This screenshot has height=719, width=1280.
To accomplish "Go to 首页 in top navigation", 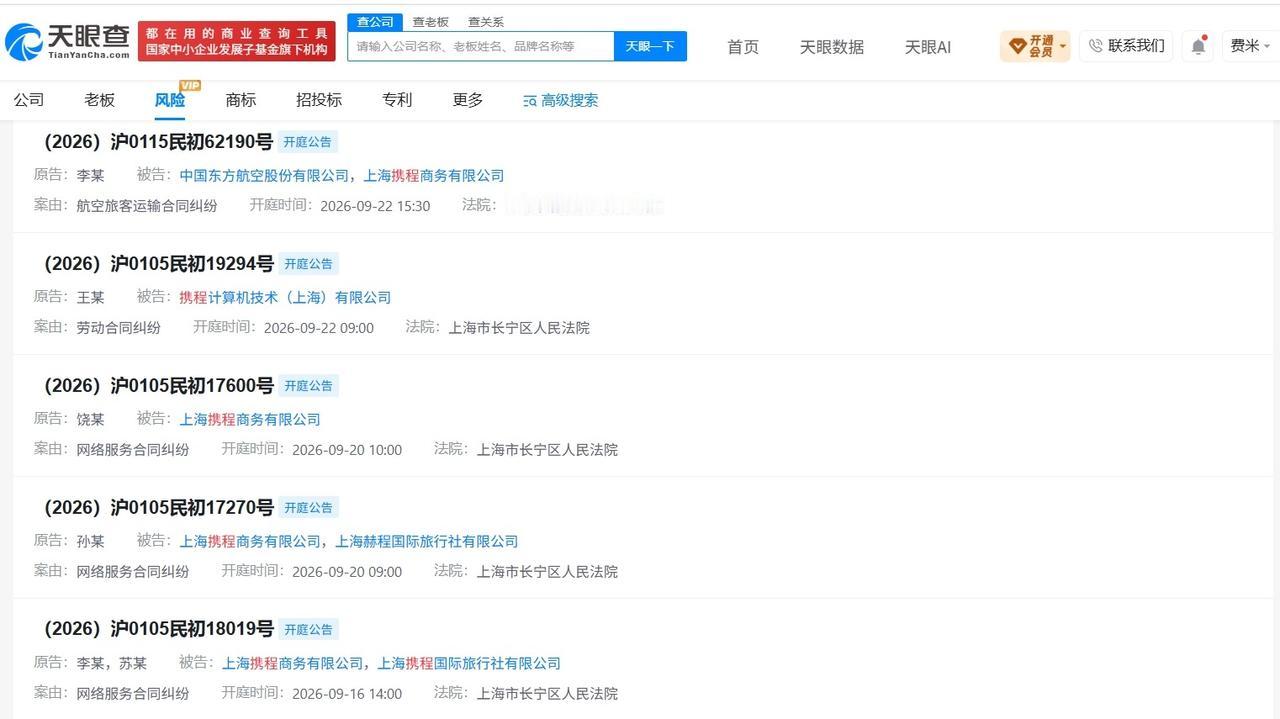I will click(743, 47).
